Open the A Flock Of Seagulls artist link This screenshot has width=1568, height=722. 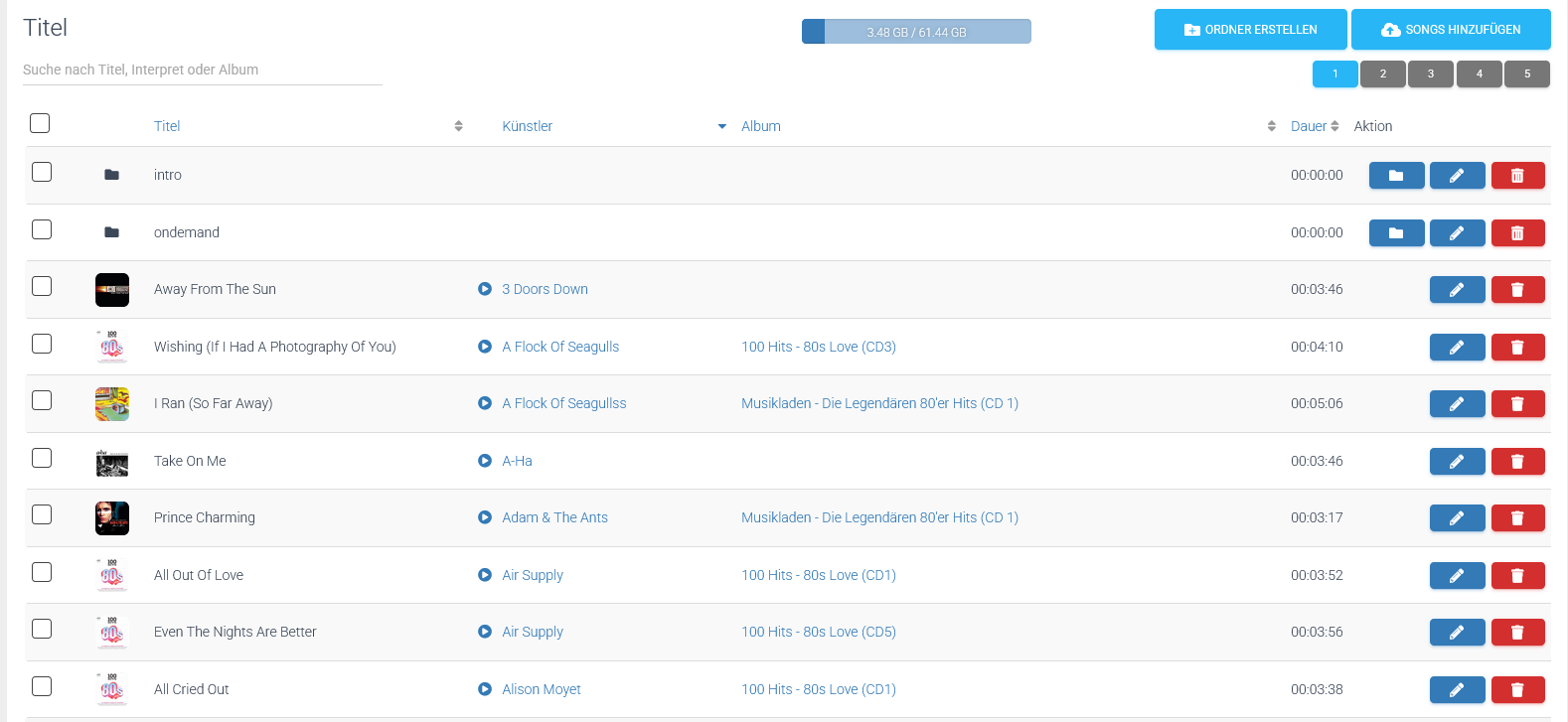[x=560, y=347]
